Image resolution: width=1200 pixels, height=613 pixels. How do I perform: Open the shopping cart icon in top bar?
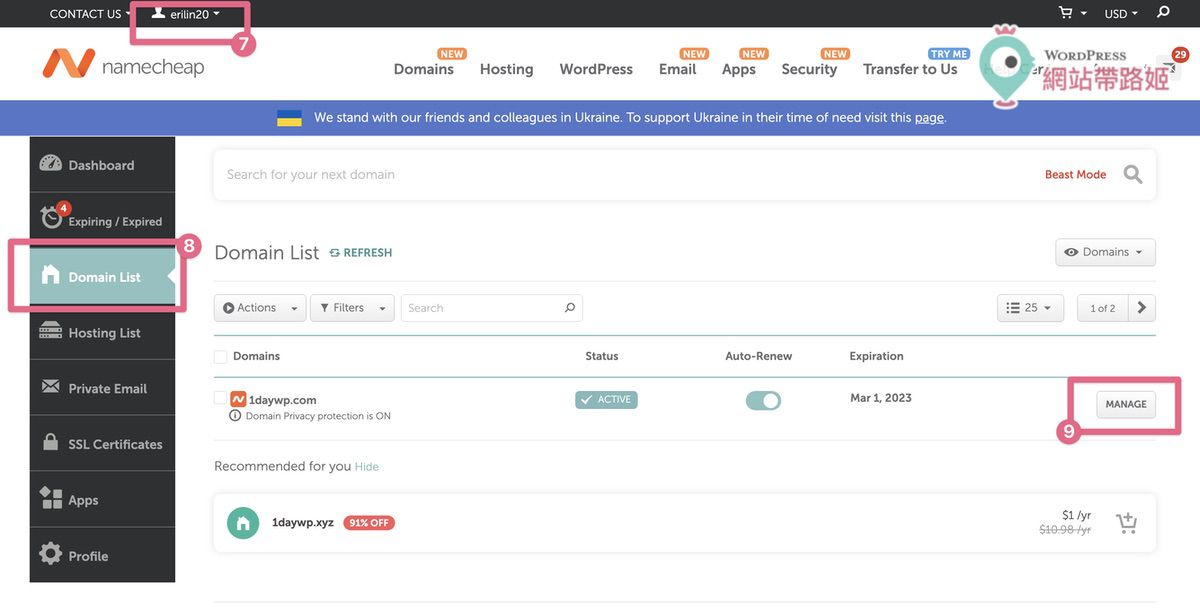1067,13
